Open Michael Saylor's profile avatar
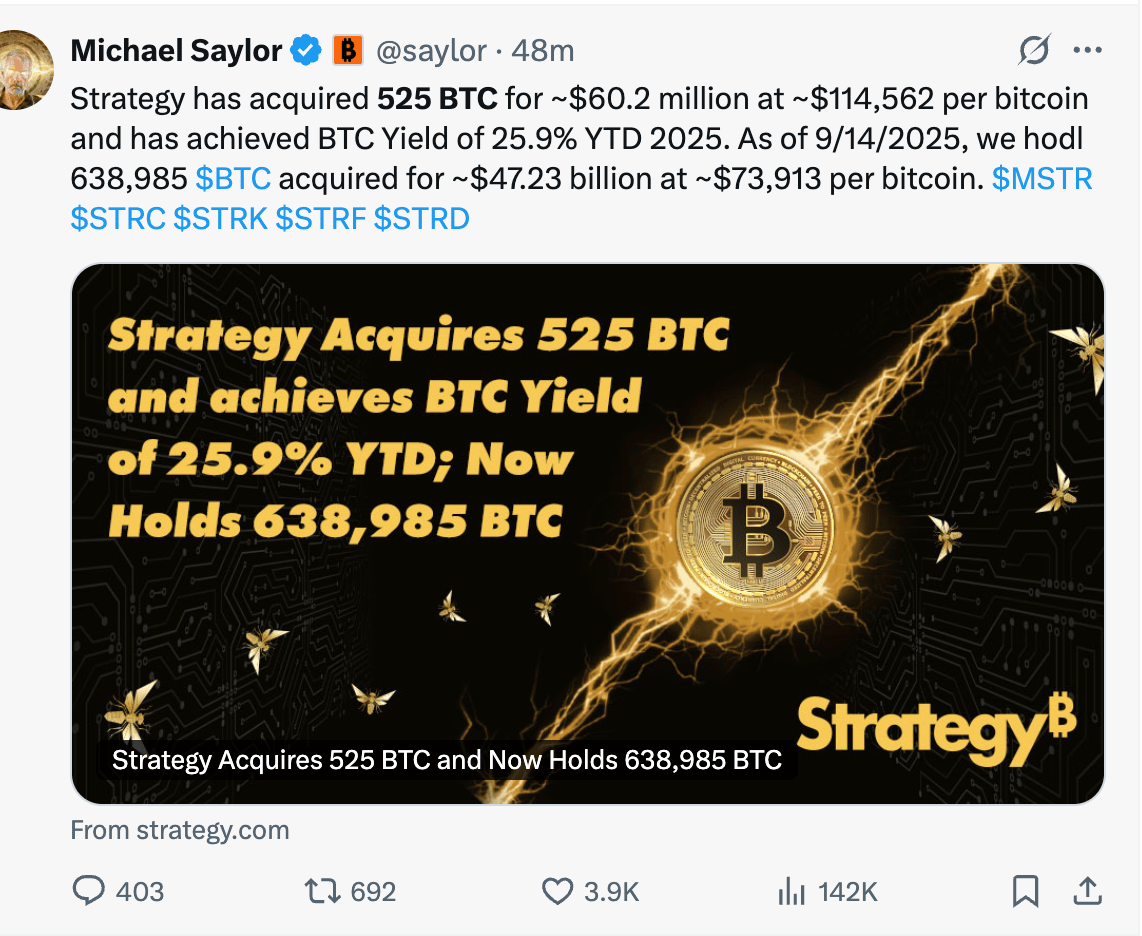The width and height of the screenshot is (1142, 936). pyautogui.click(x=24, y=70)
